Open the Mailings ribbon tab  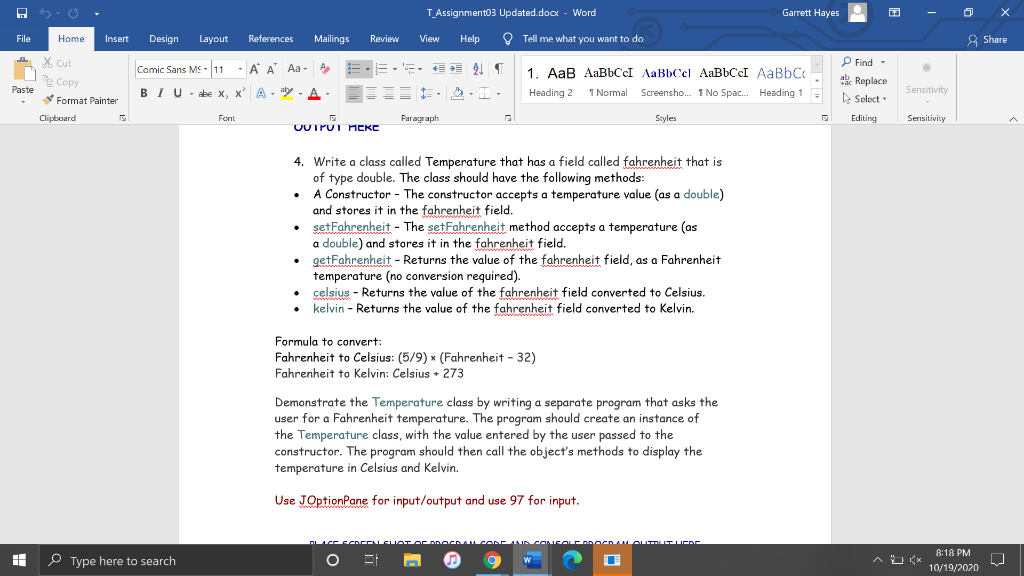pos(331,38)
